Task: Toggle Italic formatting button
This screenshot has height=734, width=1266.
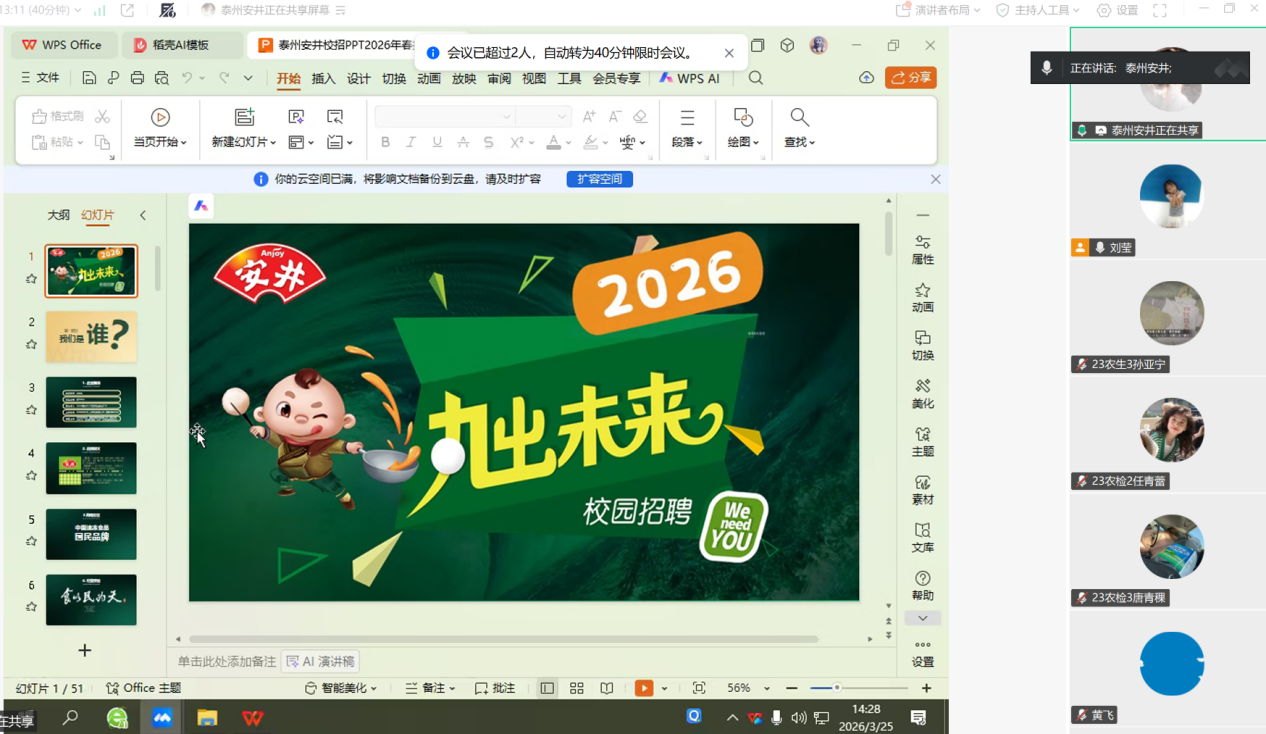Action: (x=411, y=143)
